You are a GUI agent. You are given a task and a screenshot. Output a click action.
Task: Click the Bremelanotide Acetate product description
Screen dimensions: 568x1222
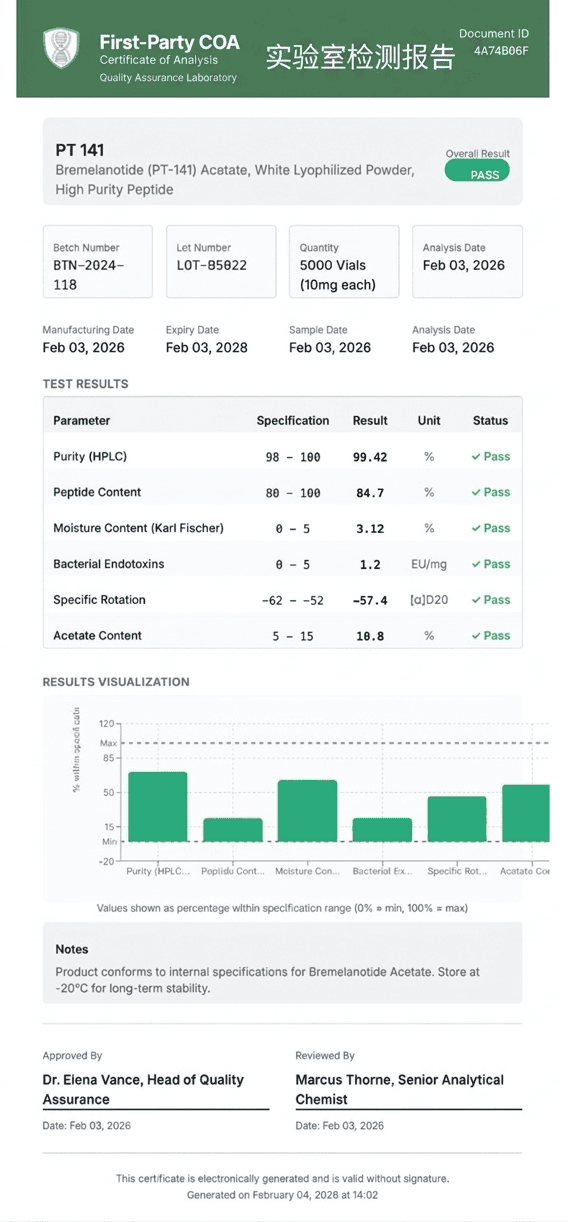235,180
